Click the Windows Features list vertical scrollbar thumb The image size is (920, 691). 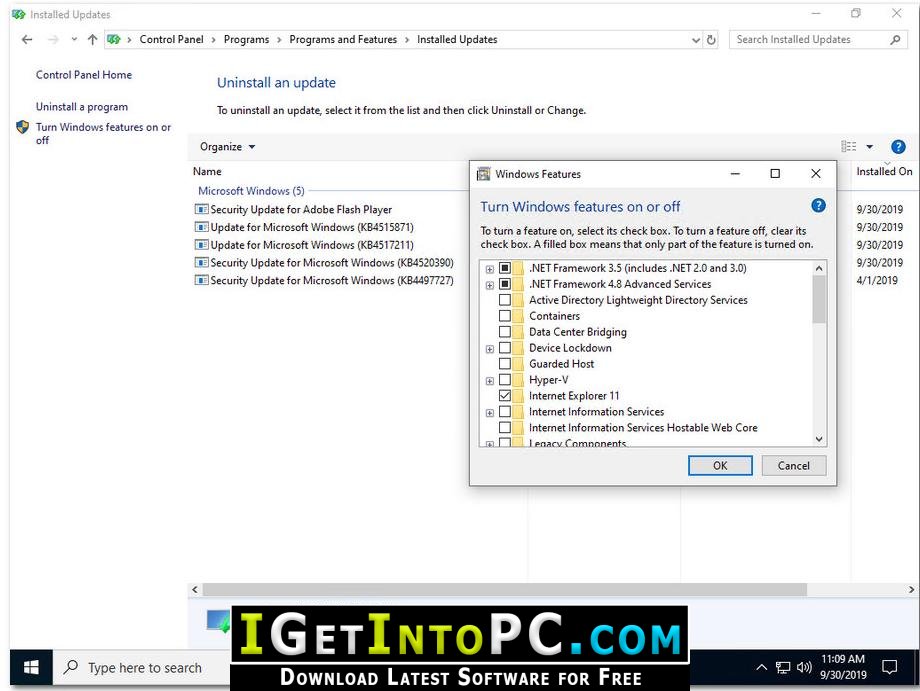(819, 299)
